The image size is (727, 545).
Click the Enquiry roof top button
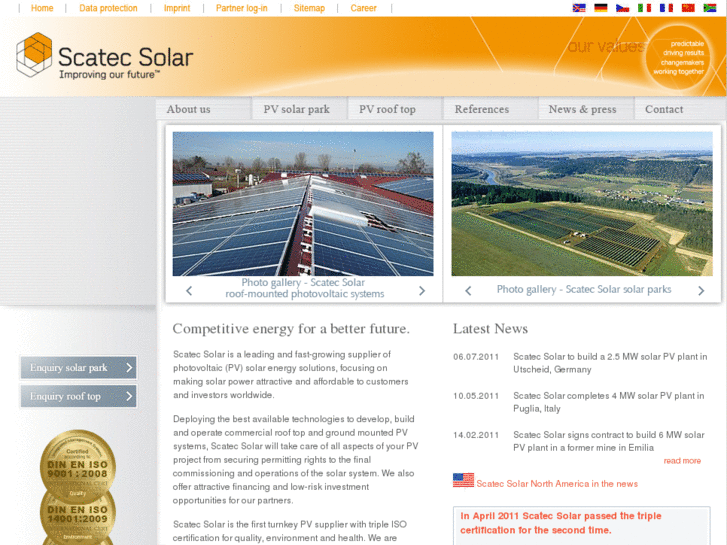click(78, 397)
